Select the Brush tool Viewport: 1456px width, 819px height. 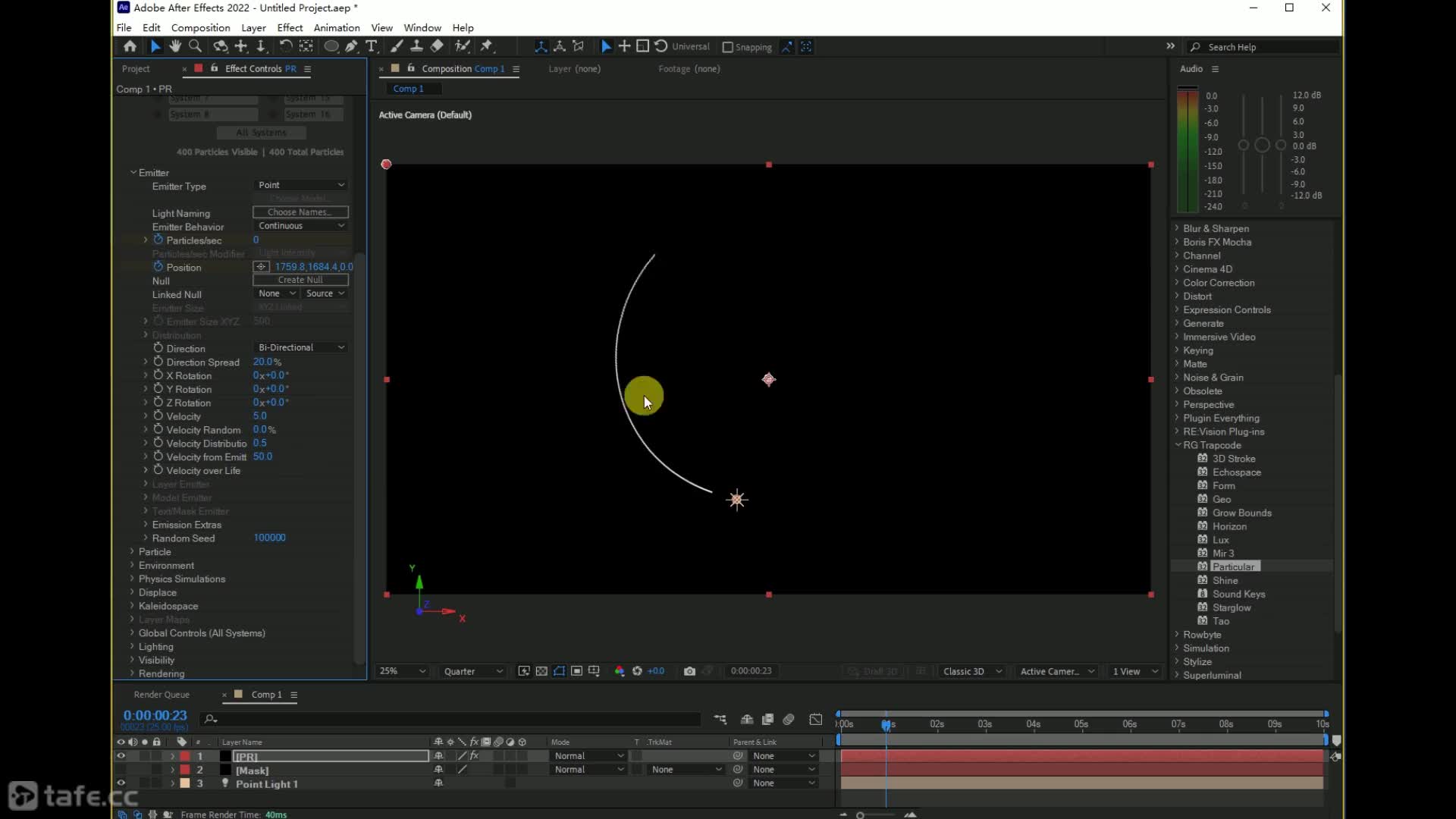(x=397, y=46)
